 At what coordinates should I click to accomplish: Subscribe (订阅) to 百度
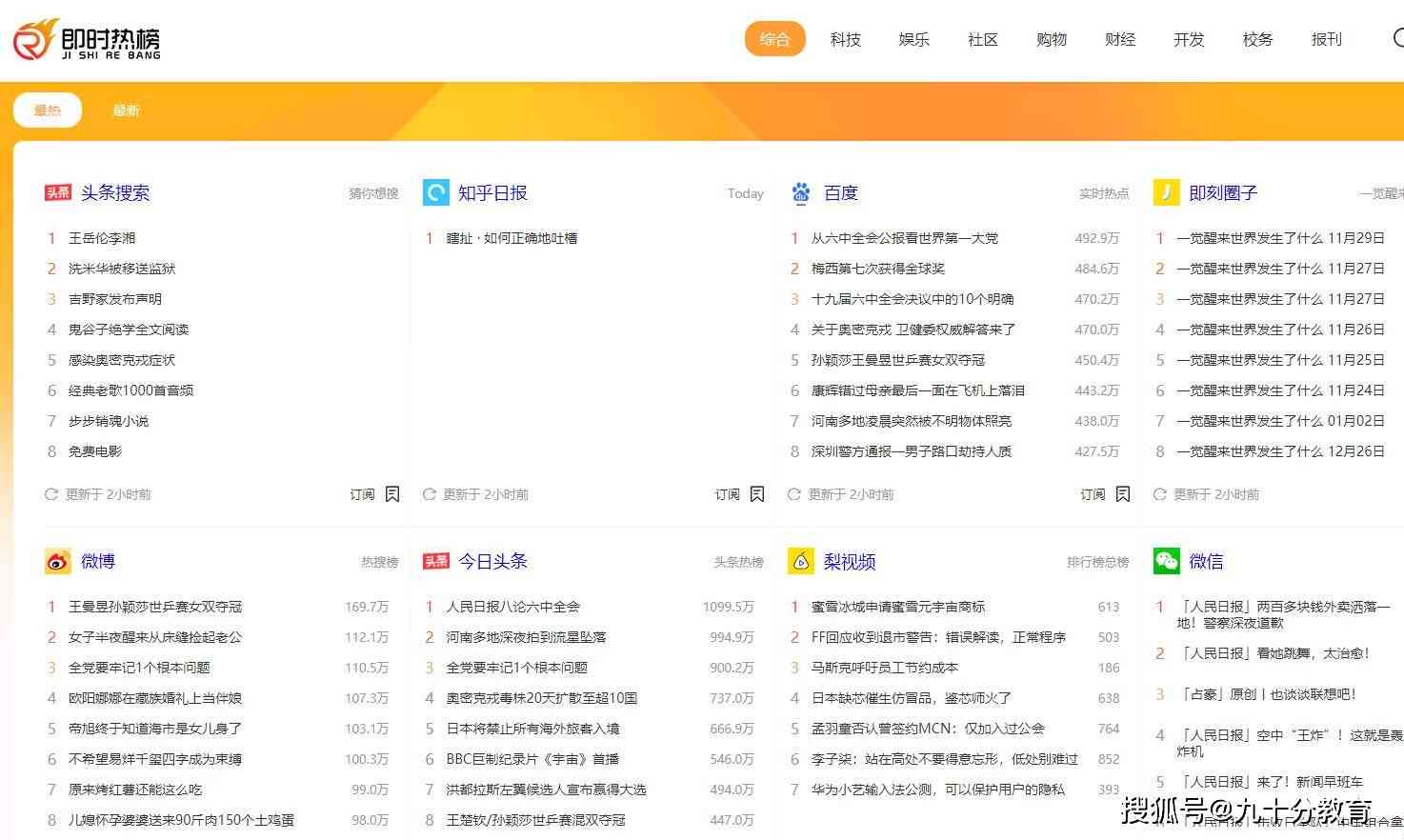pos(1093,494)
